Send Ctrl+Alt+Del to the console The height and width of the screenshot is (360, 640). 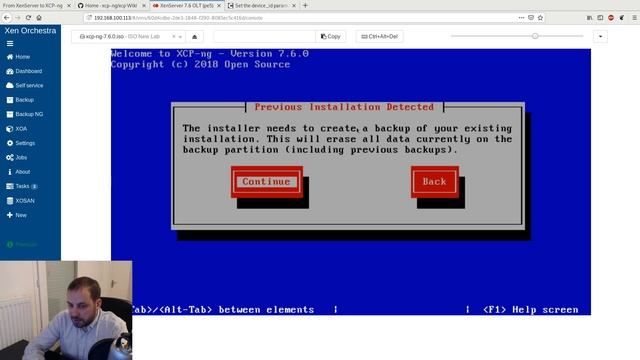click(x=380, y=36)
